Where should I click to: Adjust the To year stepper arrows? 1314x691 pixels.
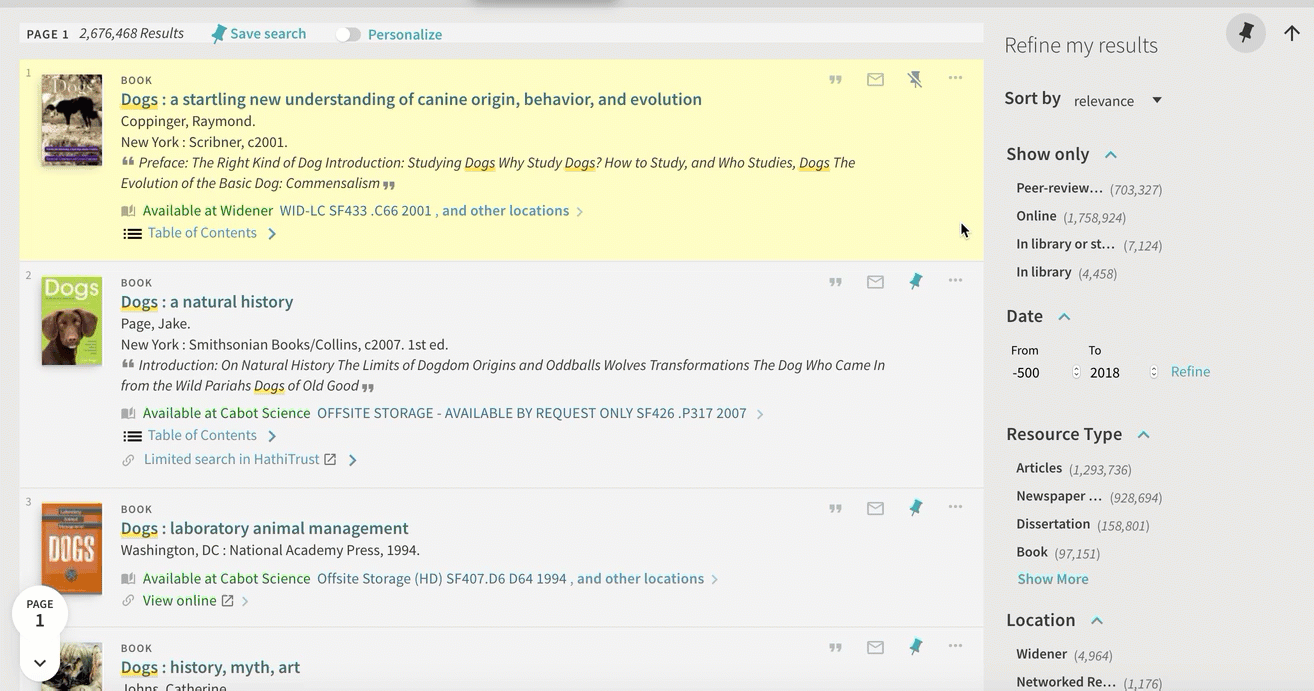click(1153, 372)
